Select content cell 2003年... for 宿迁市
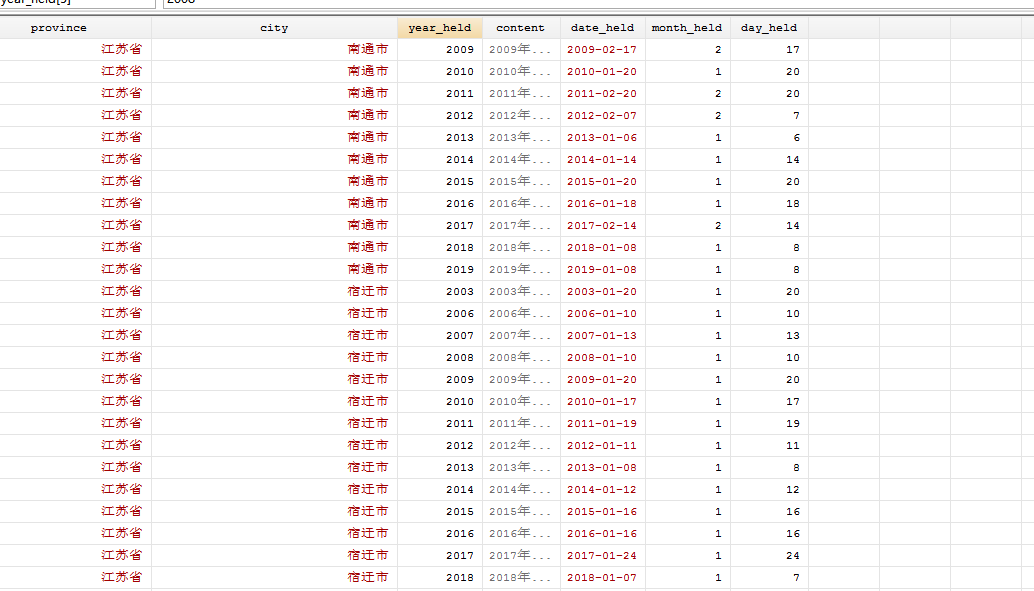This screenshot has height=591, width=1034. (x=520, y=292)
